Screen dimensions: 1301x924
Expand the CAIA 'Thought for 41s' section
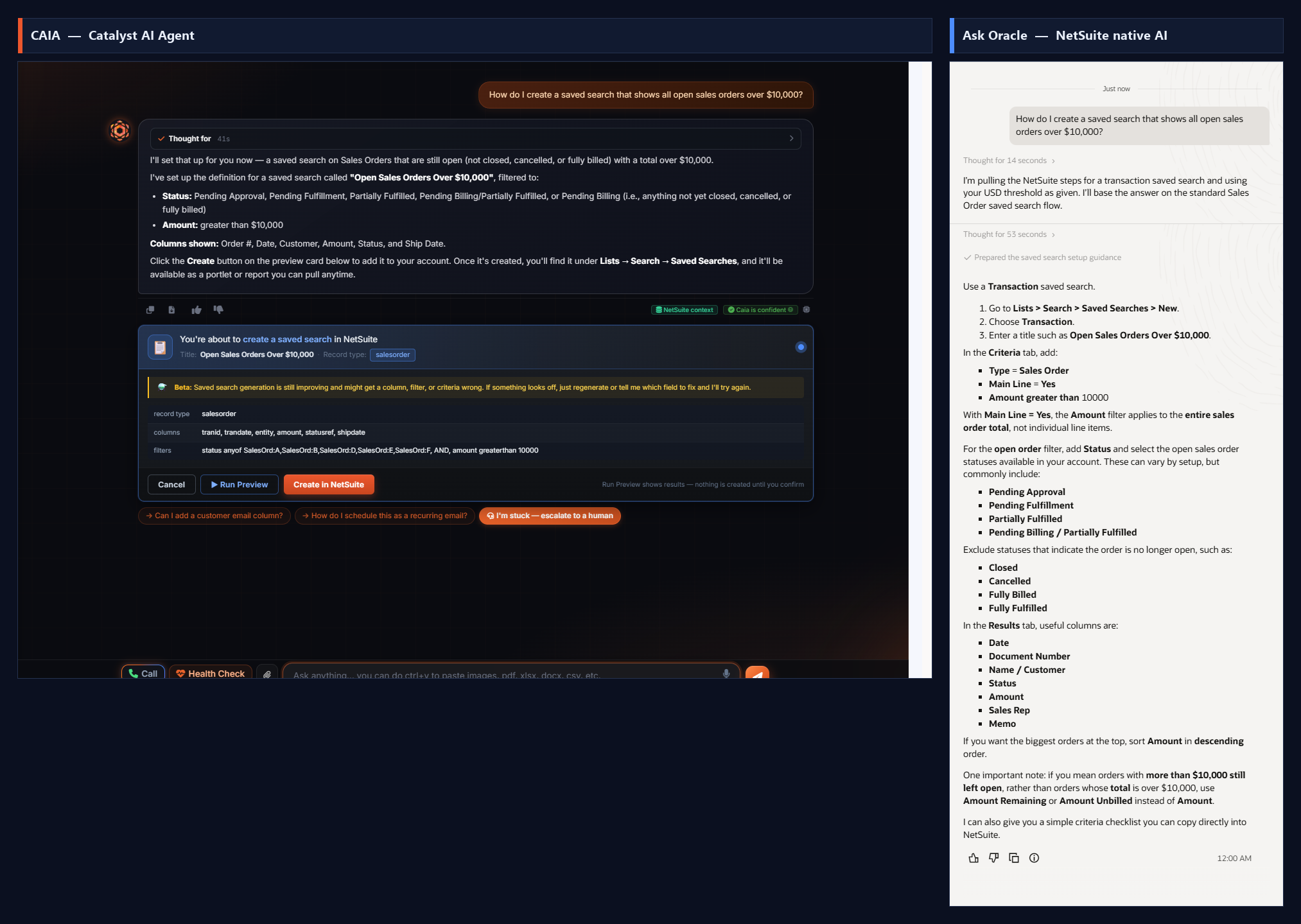pyautogui.click(x=475, y=139)
